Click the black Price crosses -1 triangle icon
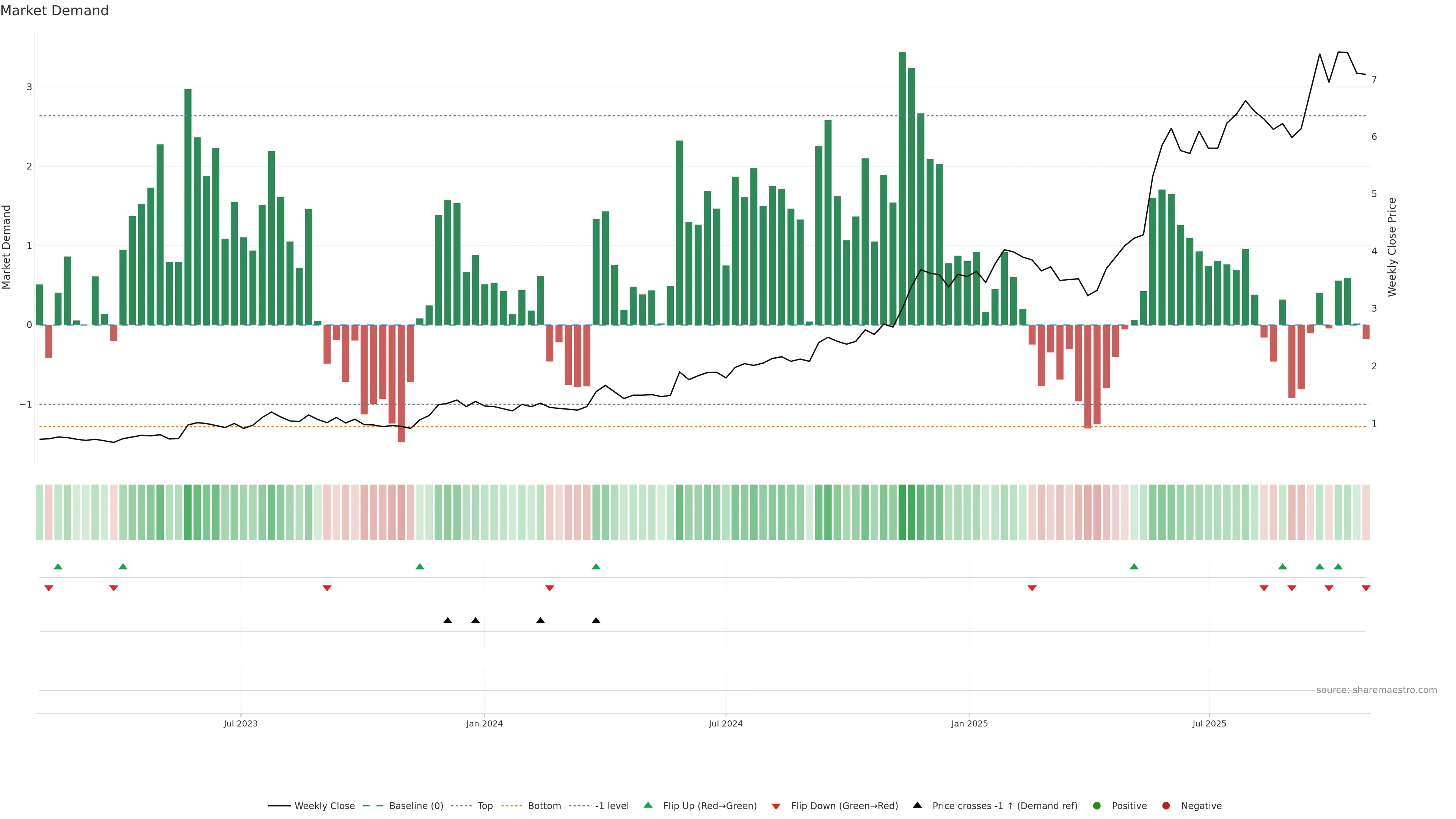 click(x=917, y=805)
